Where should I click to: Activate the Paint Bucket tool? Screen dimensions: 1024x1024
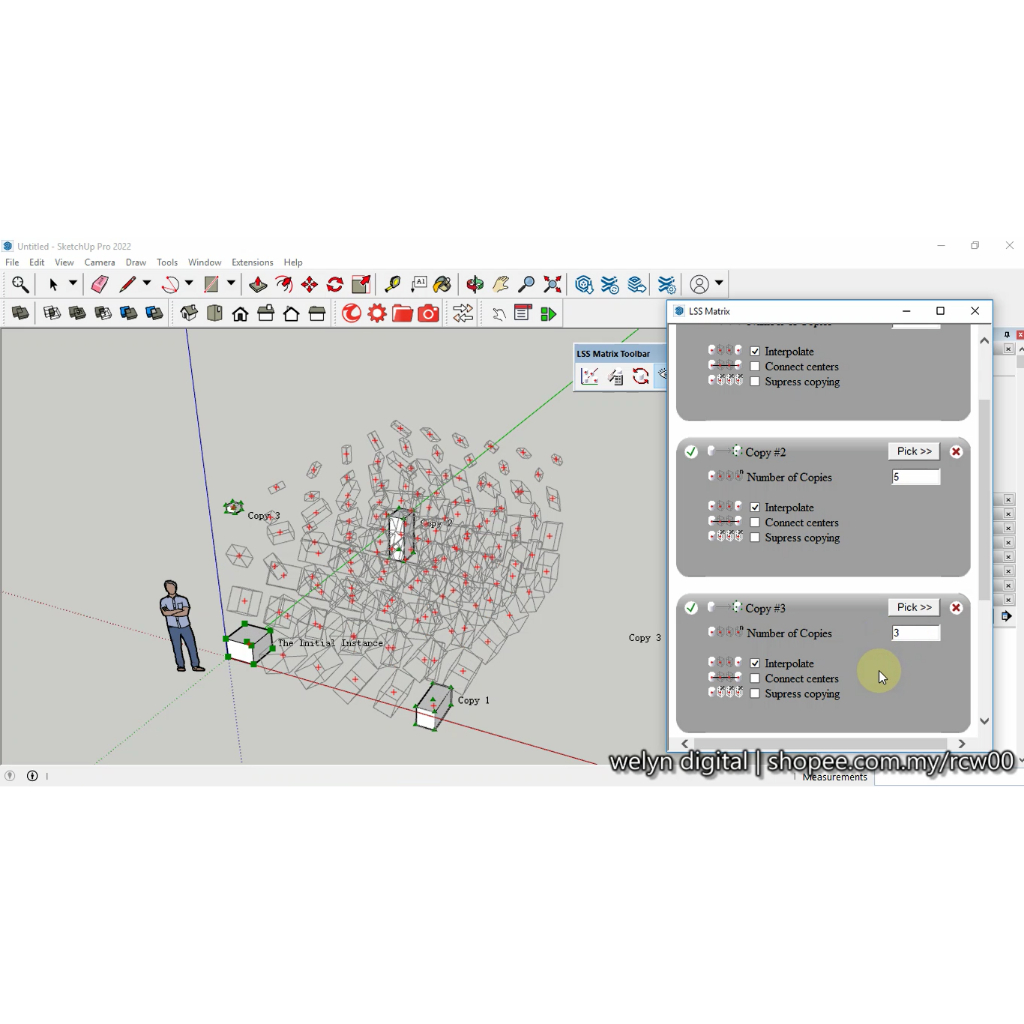[x=442, y=285]
